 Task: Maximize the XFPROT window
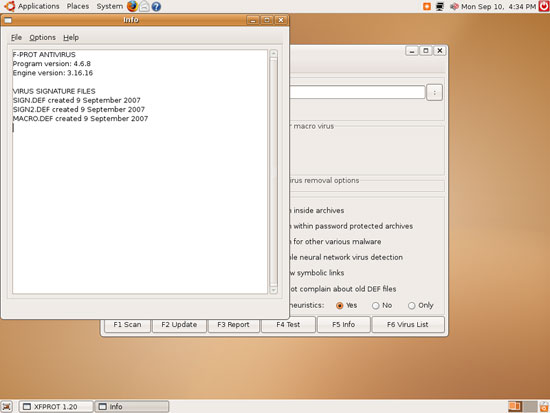[426, 51]
